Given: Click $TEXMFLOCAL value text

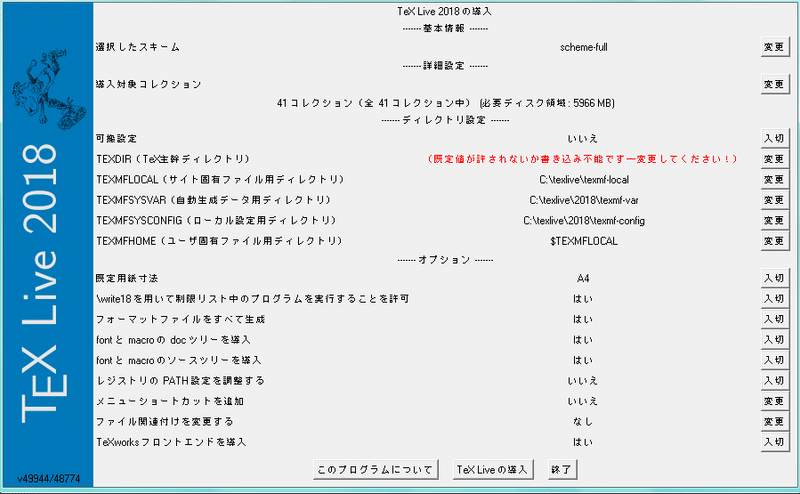Looking at the screenshot, I should tap(584, 241).
